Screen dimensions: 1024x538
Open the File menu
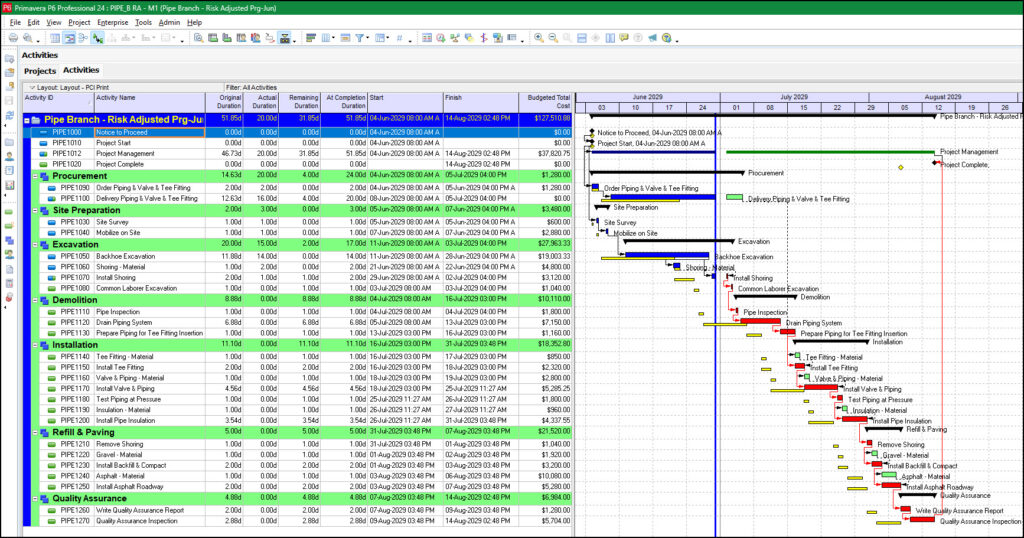[15, 22]
